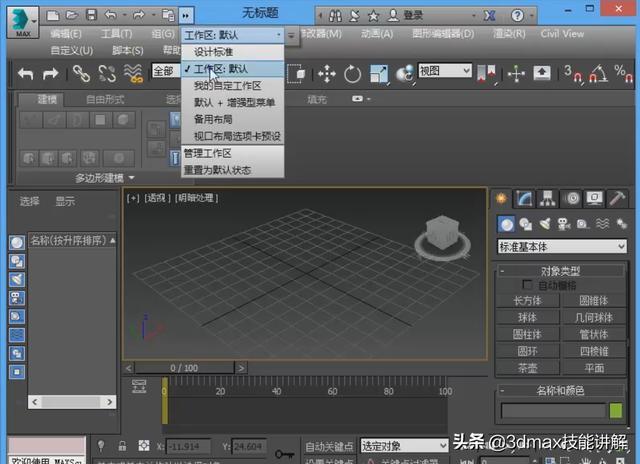Click the 茶壶 teapot button
The width and height of the screenshot is (640, 464).
pyautogui.click(x=526, y=367)
